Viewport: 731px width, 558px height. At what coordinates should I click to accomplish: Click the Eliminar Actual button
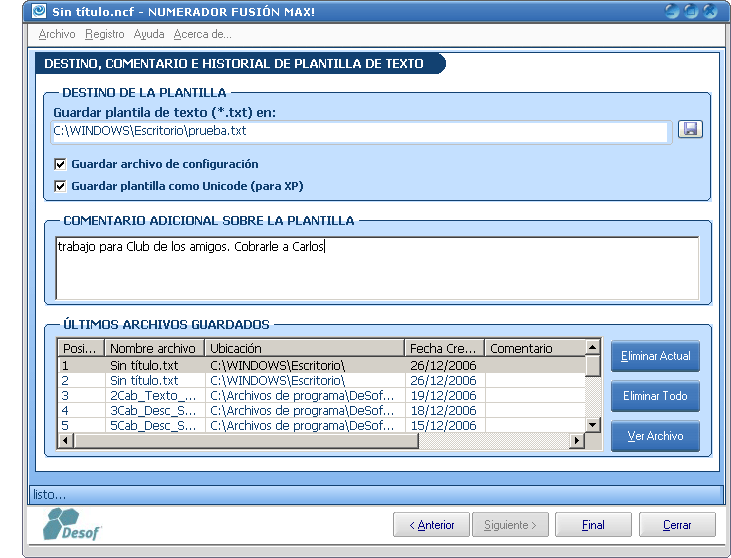click(655, 356)
